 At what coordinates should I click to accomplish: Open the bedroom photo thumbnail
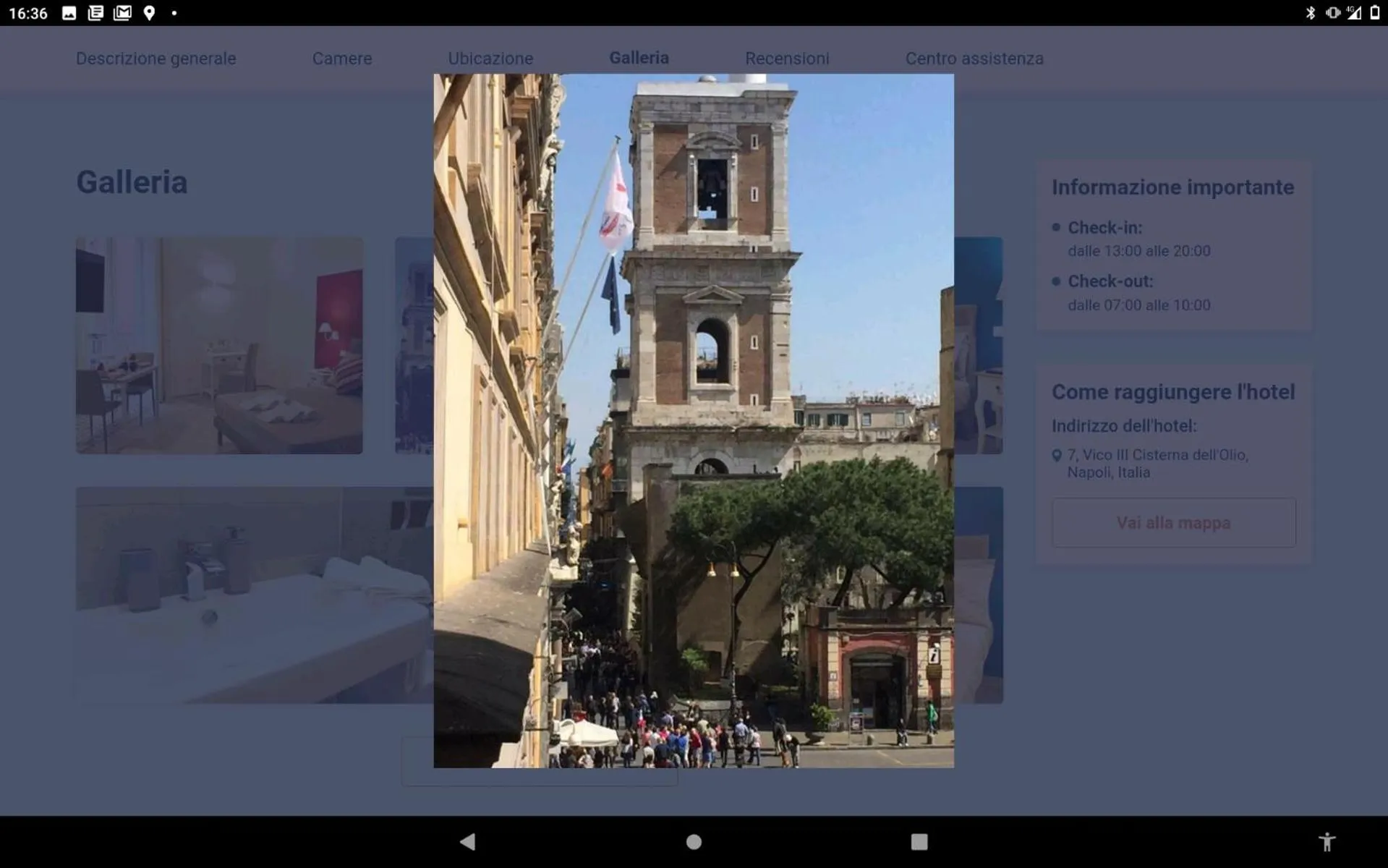pos(219,346)
